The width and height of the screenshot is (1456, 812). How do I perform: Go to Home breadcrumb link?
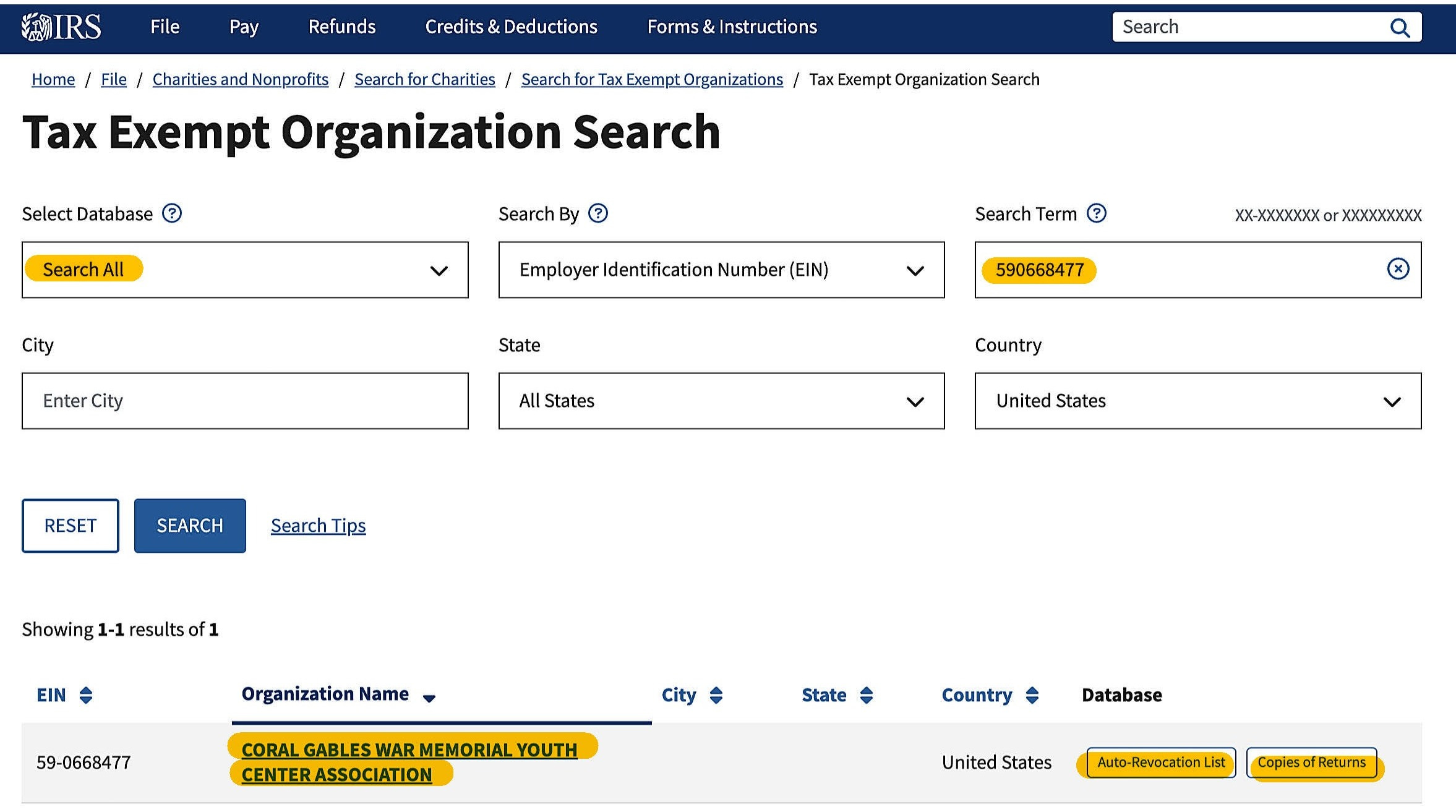(53, 79)
